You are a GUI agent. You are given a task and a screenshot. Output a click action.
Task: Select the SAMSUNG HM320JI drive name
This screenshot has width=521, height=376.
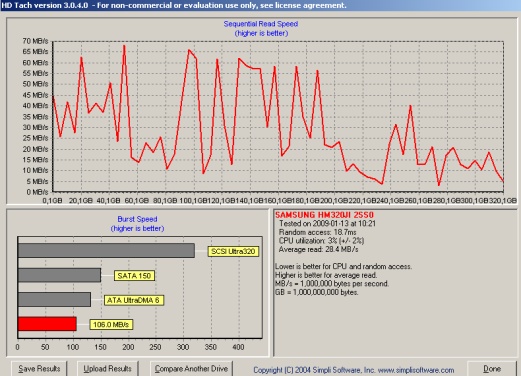324,215
